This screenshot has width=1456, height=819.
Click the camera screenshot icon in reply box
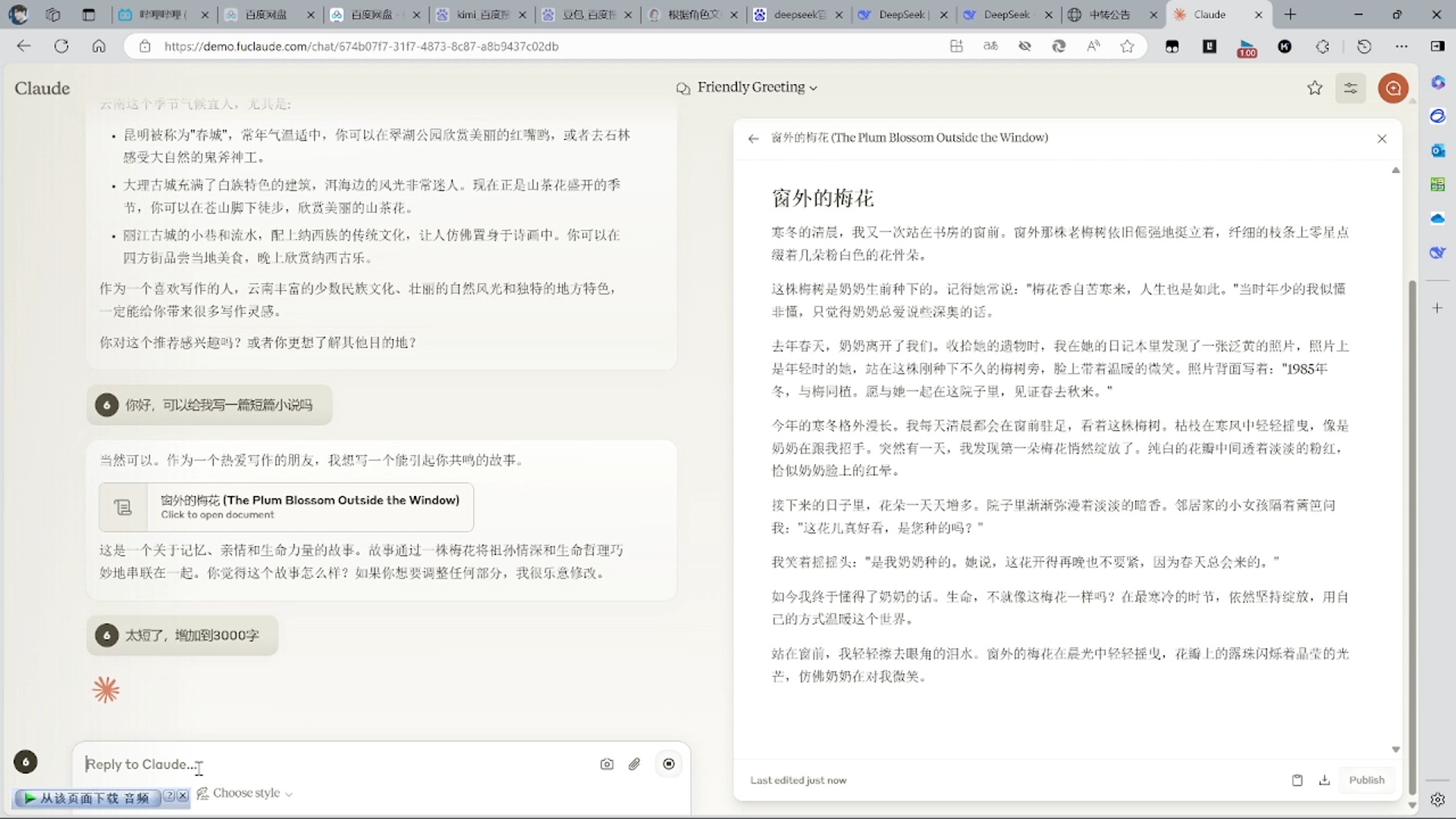(x=607, y=764)
